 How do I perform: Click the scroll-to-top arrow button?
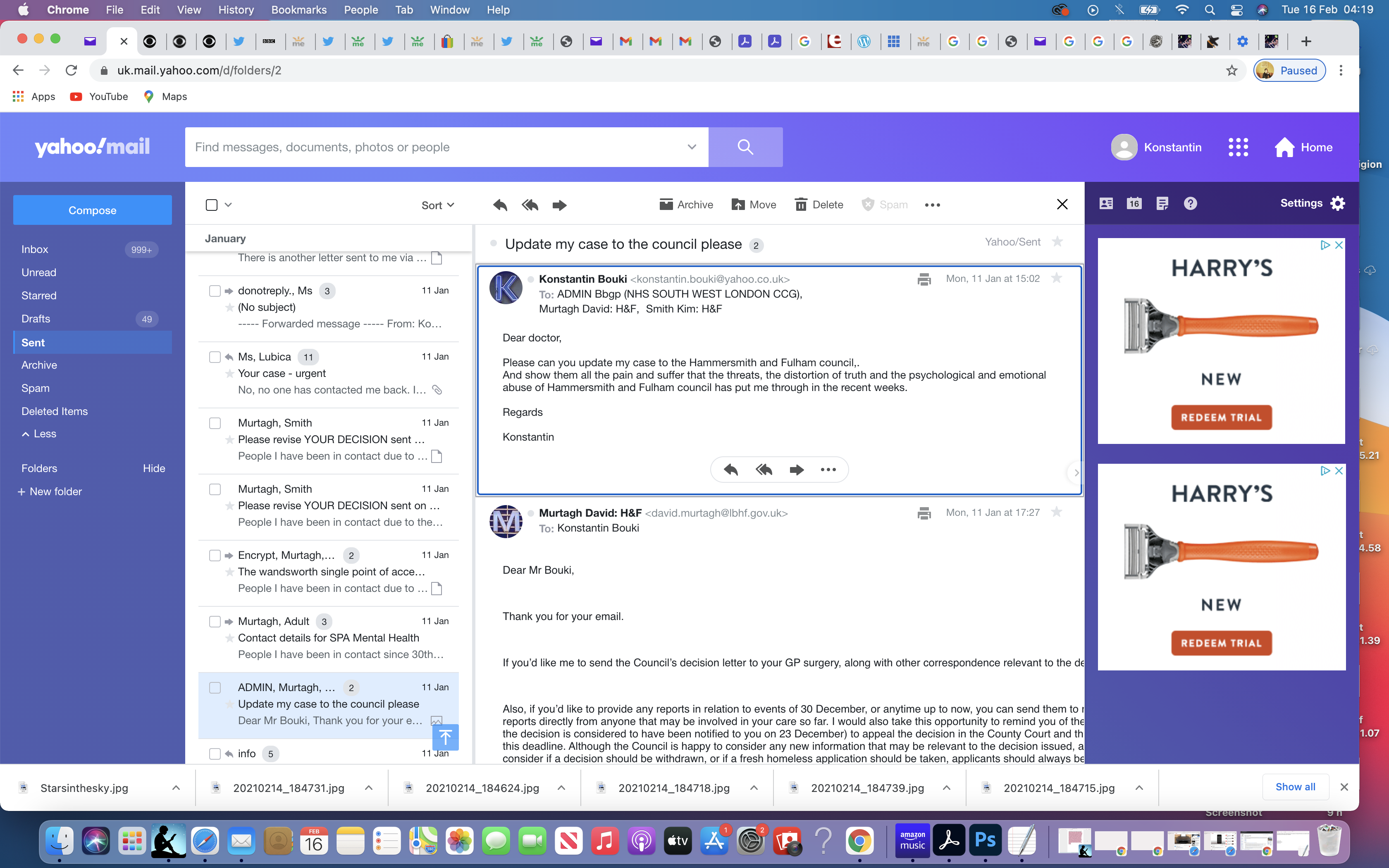pyautogui.click(x=445, y=737)
